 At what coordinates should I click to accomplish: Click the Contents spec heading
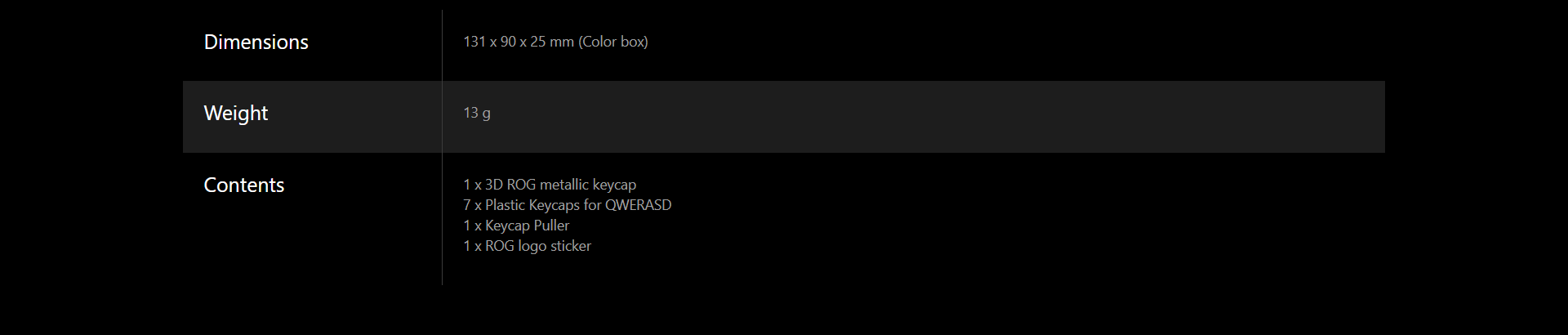[243, 185]
